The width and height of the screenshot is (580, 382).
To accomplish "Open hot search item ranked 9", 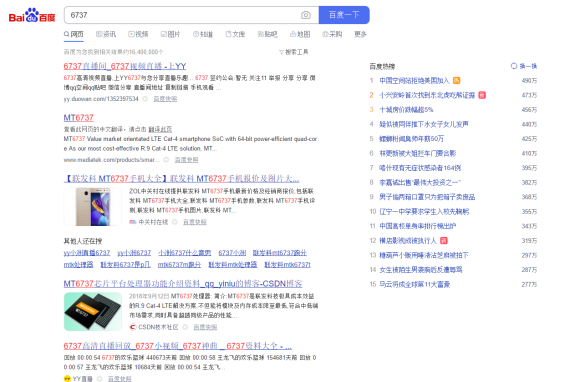I will [427, 197].
